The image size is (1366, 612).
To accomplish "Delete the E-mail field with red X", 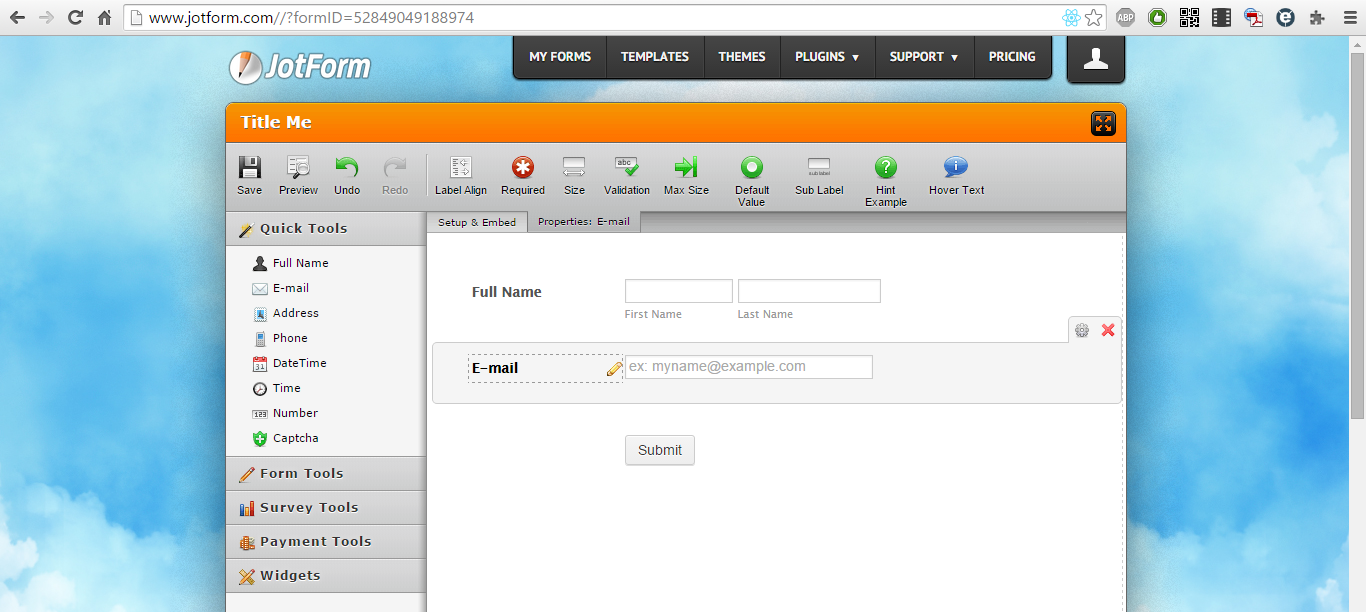I will 1108,330.
